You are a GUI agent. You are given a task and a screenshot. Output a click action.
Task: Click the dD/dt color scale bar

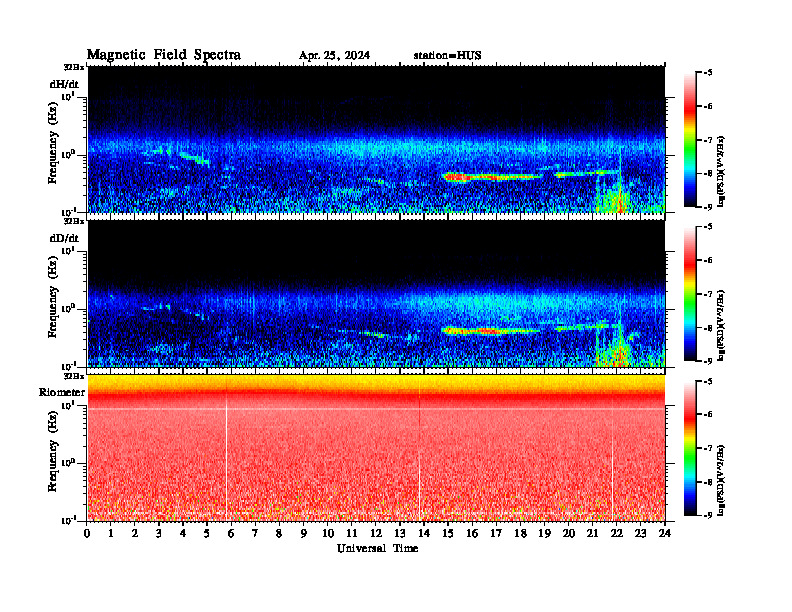[x=690, y=294]
